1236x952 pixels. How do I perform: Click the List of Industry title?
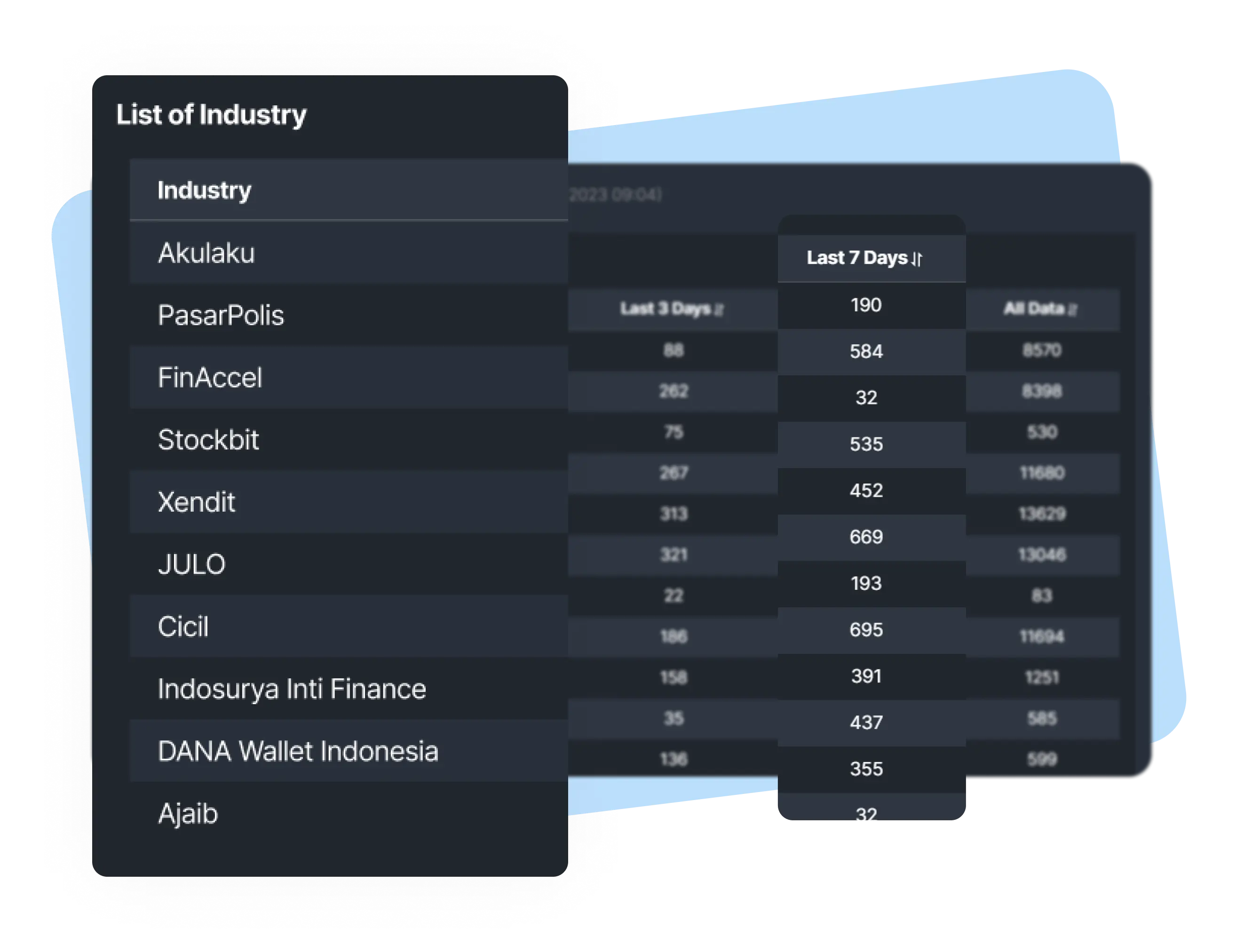211,115
